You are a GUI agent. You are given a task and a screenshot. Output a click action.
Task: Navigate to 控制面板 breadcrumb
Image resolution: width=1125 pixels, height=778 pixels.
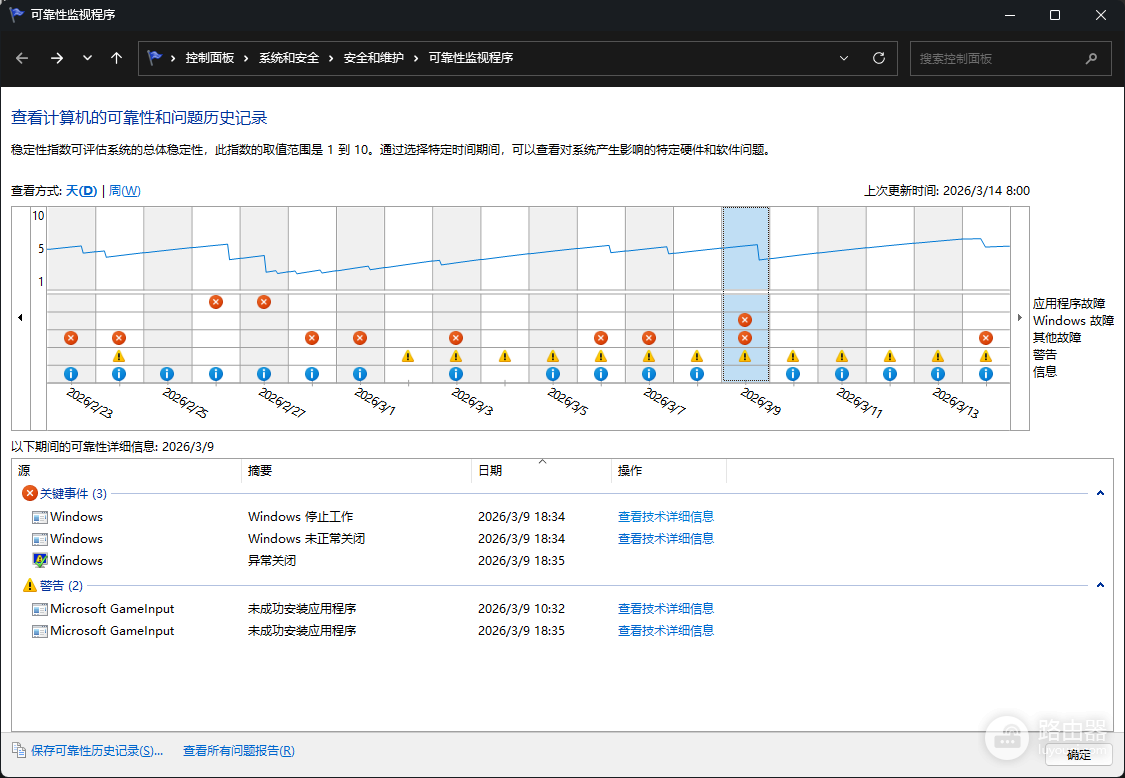[210, 58]
